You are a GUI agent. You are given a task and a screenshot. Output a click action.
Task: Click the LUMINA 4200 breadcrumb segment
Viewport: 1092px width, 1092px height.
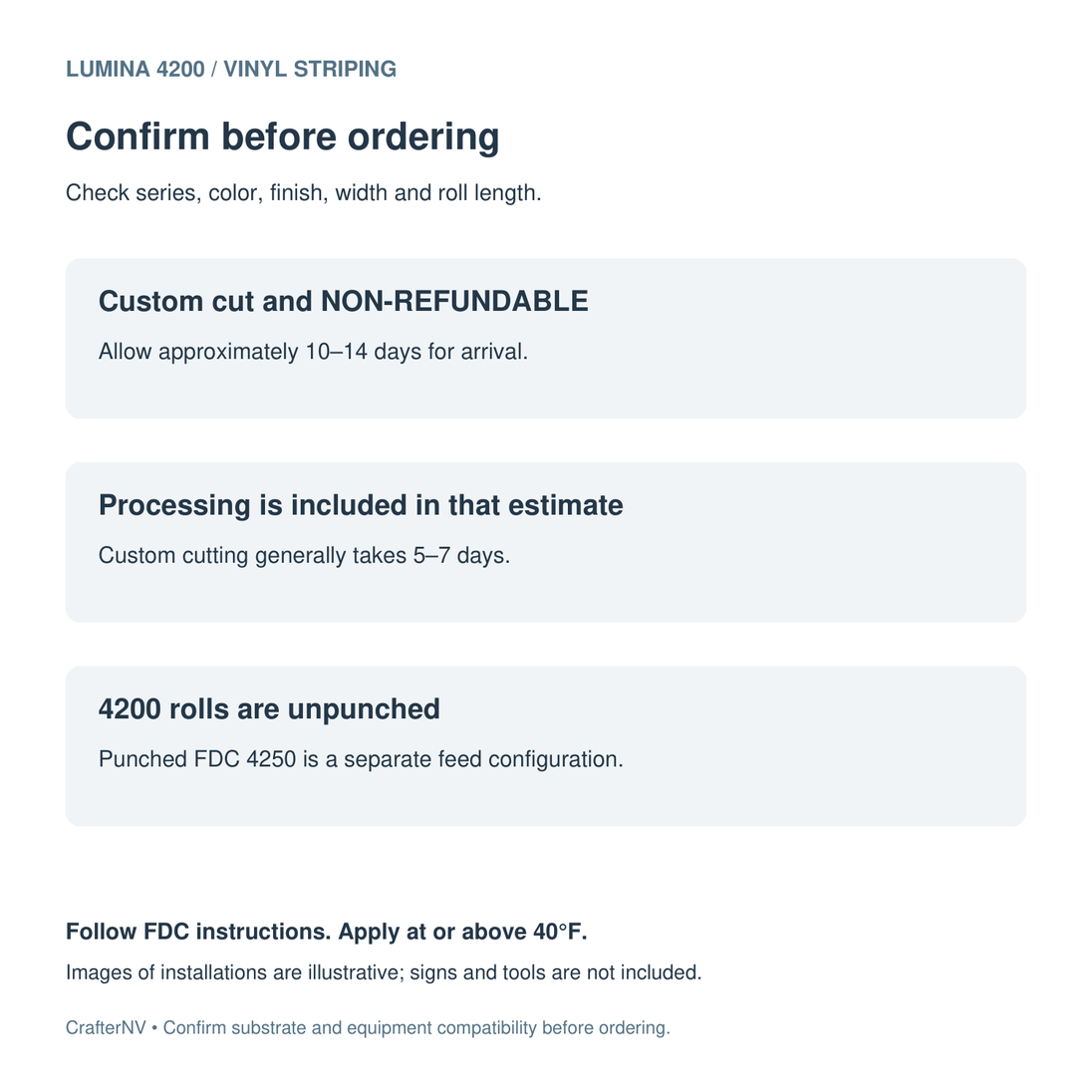coord(136,69)
